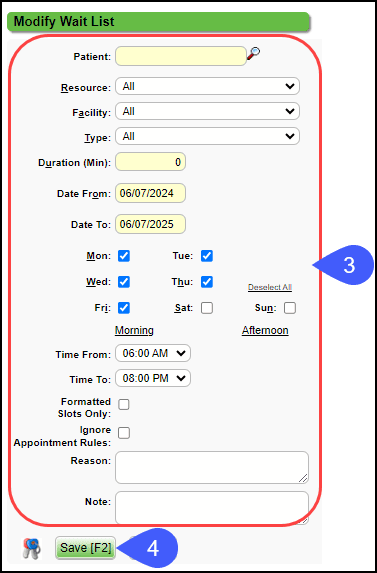Image resolution: width=377 pixels, height=573 pixels.
Task: Open the Time From dropdown
Action: [x=153, y=353]
